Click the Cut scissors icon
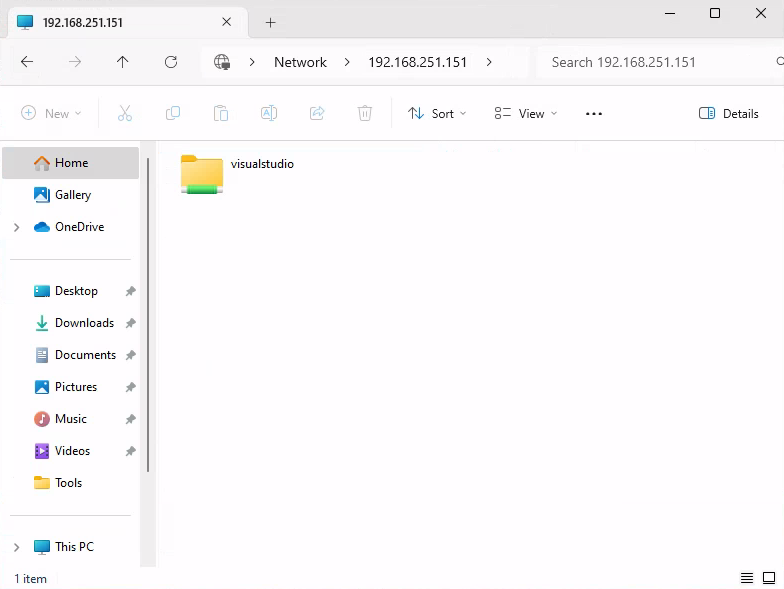 (x=125, y=114)
